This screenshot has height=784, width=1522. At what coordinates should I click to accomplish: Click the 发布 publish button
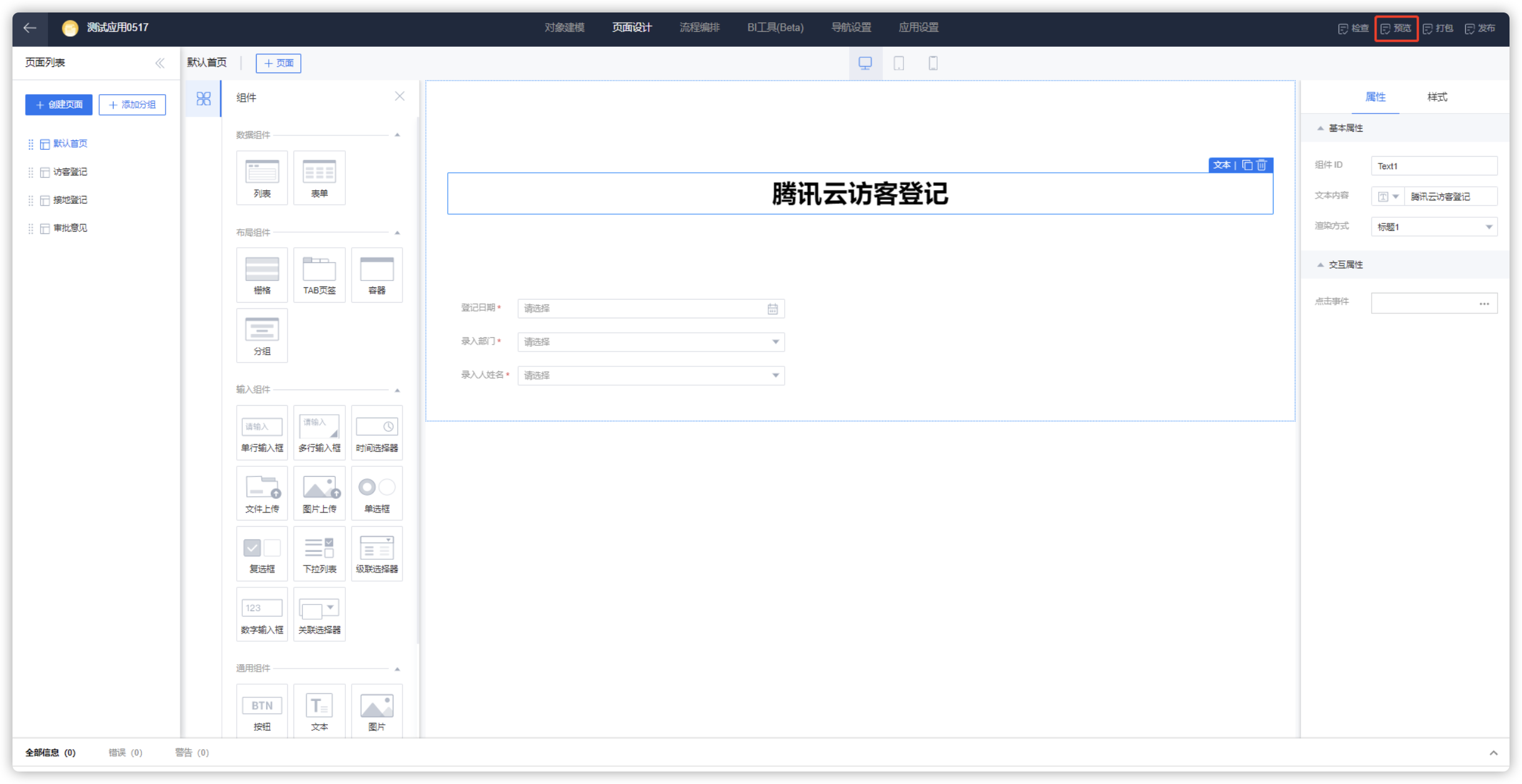(x=1480, y=28)
